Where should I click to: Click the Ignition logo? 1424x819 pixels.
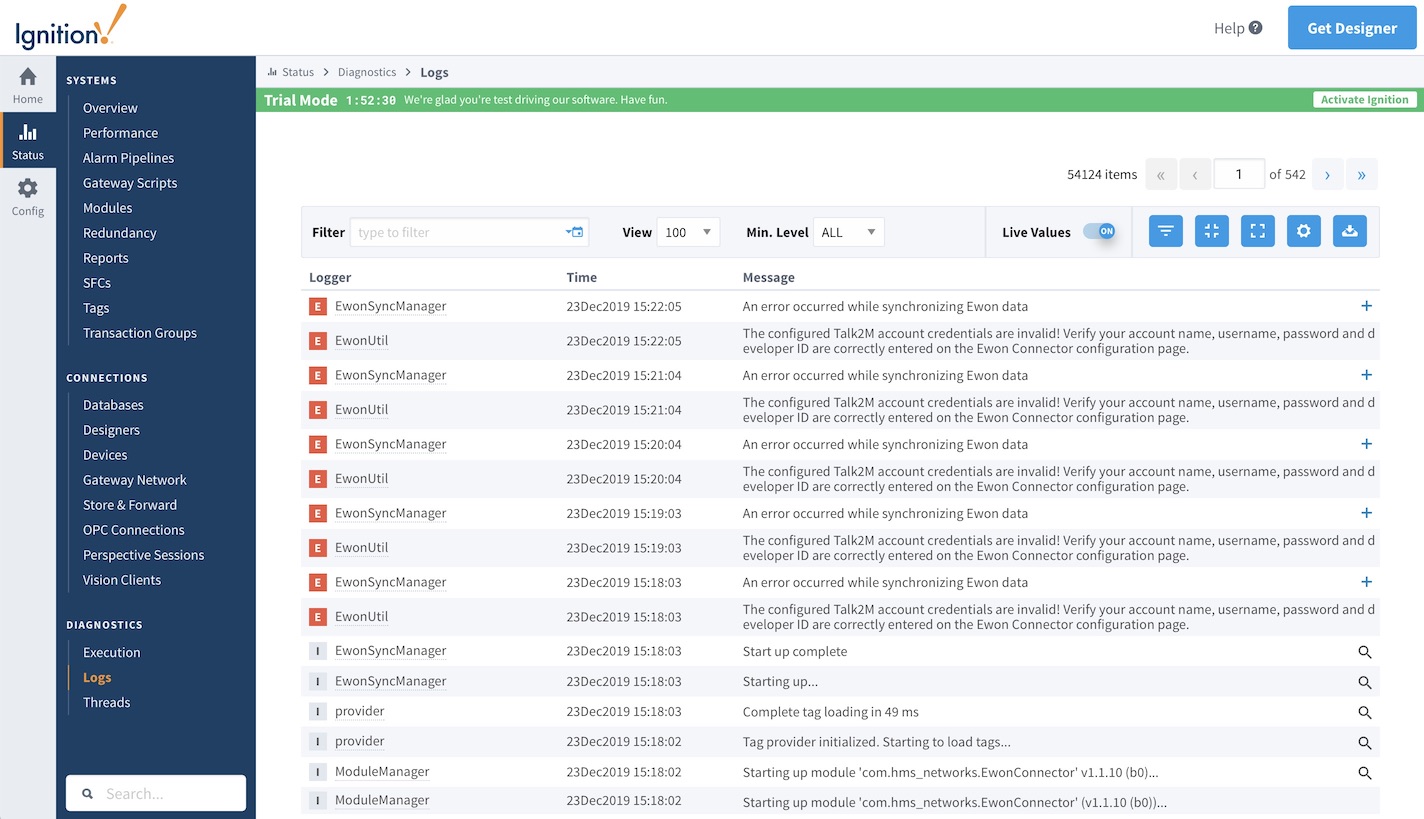(x=71, y=27)
